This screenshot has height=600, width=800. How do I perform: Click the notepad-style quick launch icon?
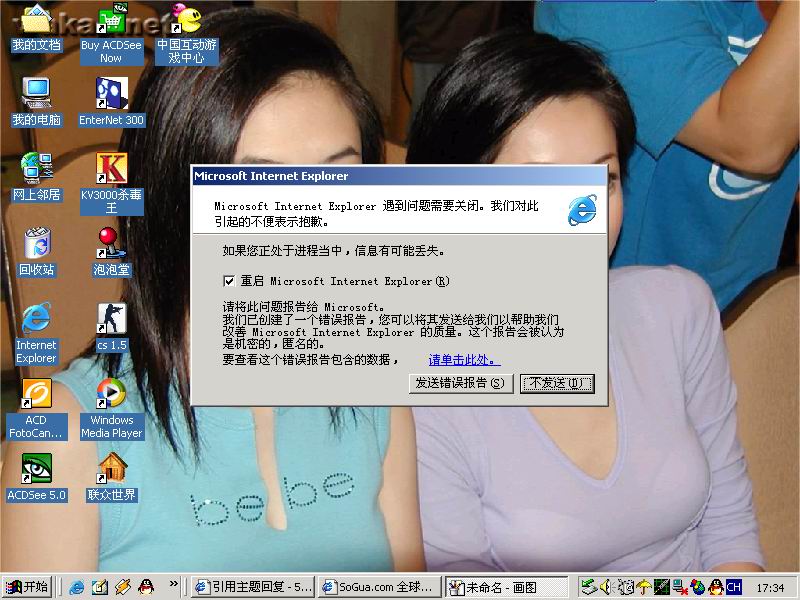click(100, 587)
